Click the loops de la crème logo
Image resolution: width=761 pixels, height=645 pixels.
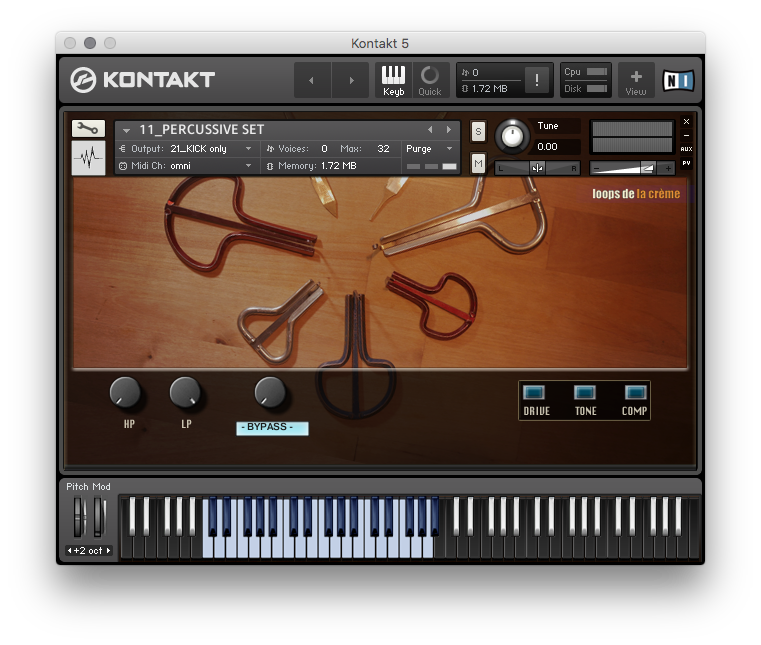636,194
